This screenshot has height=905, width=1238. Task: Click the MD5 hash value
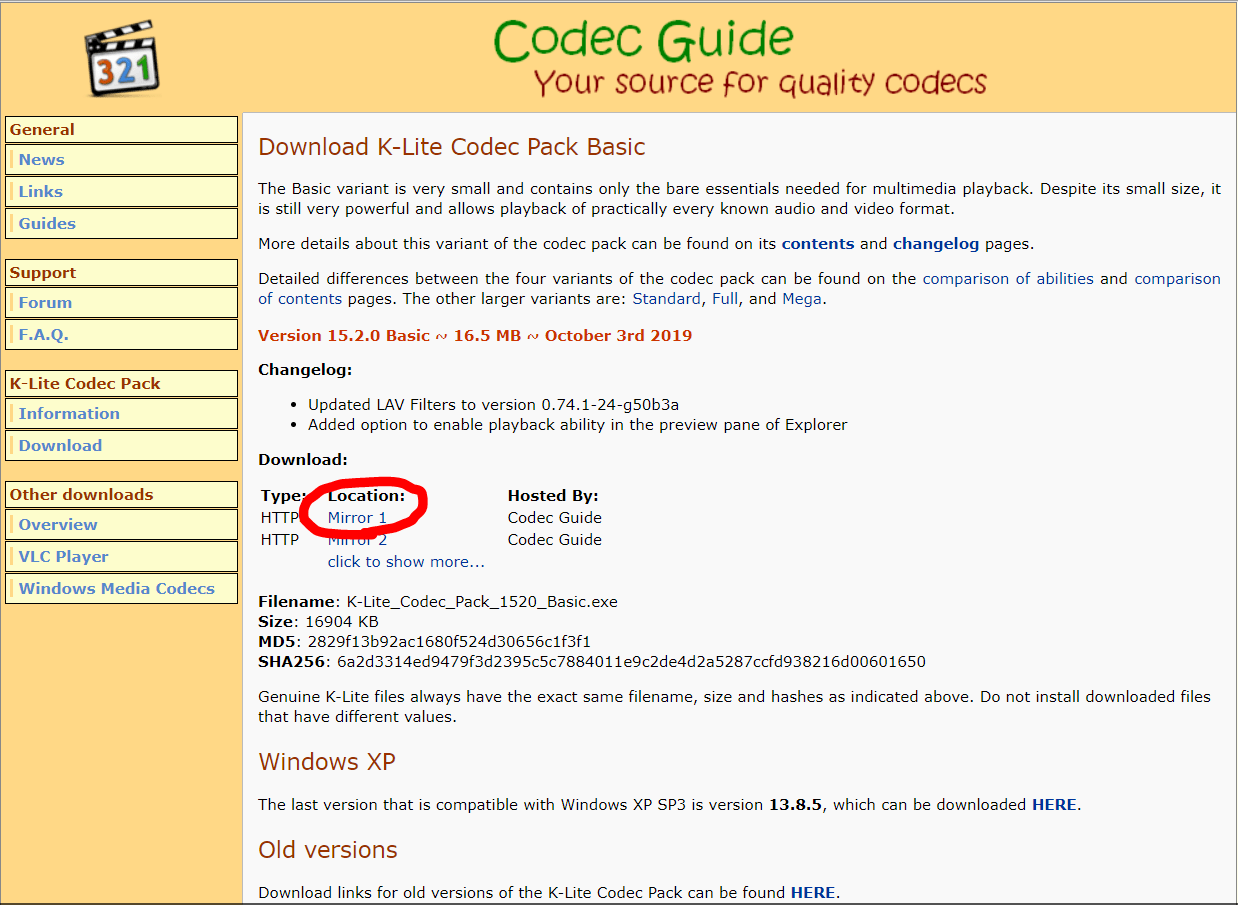(448, 642)
